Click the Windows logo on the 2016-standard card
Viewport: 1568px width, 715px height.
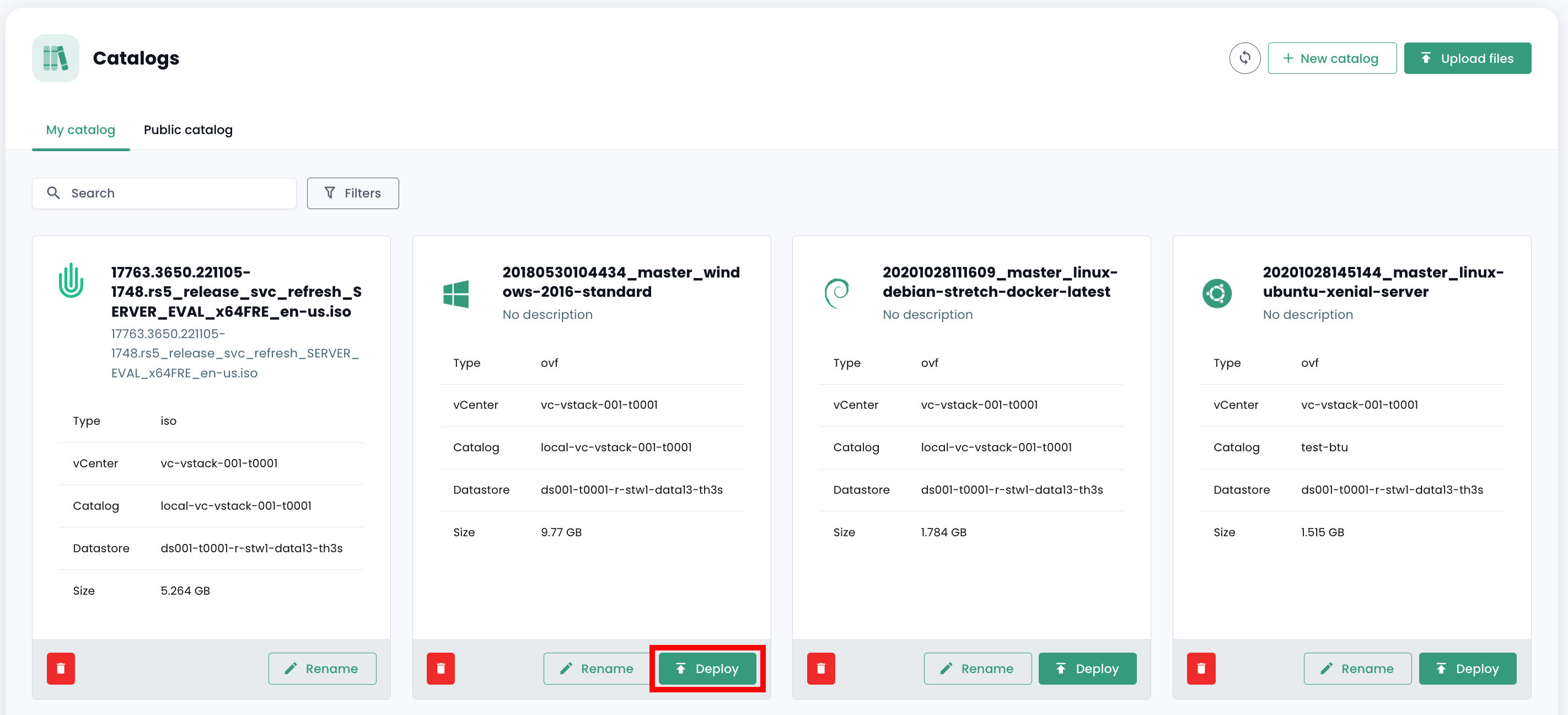coord(456,294)
